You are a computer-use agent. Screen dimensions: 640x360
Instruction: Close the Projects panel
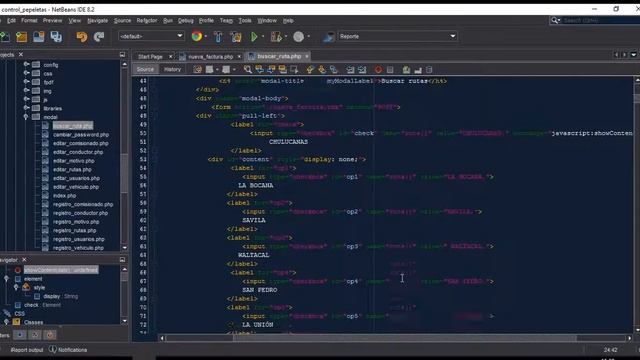pyautogui.click(x=21, y=54)
